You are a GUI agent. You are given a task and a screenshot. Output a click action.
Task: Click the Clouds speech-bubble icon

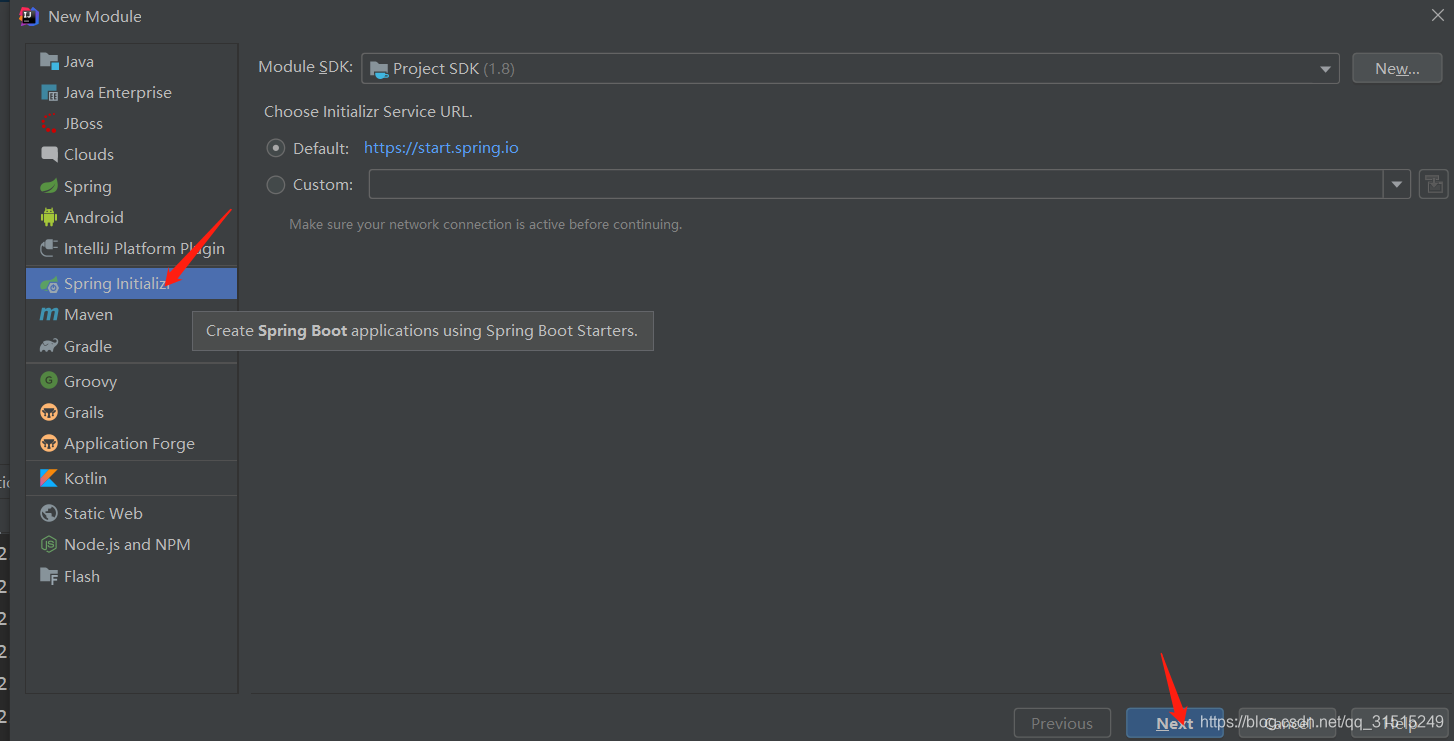point(49,154)
